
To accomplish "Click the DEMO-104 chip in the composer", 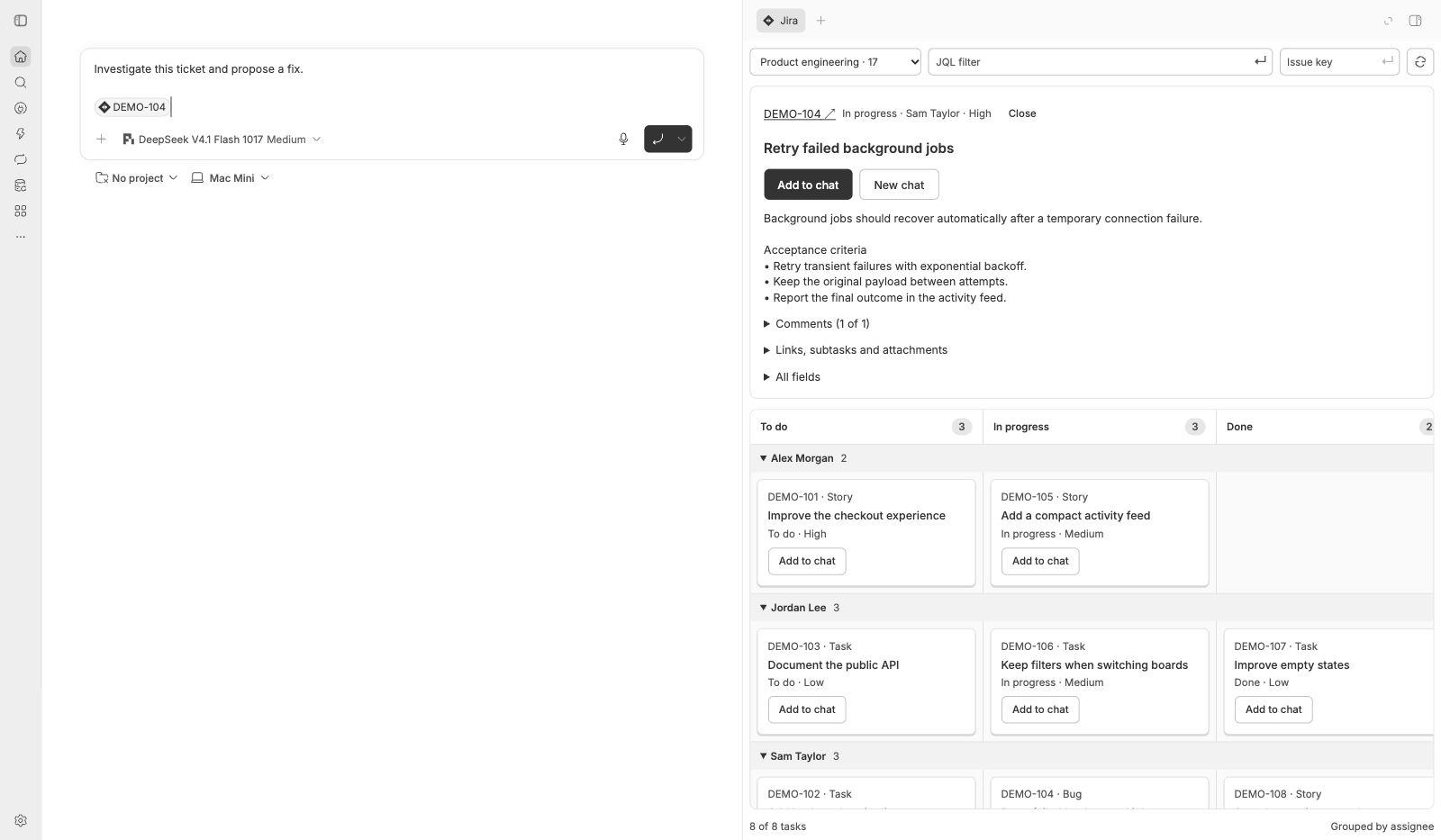I will click(132, 107).
